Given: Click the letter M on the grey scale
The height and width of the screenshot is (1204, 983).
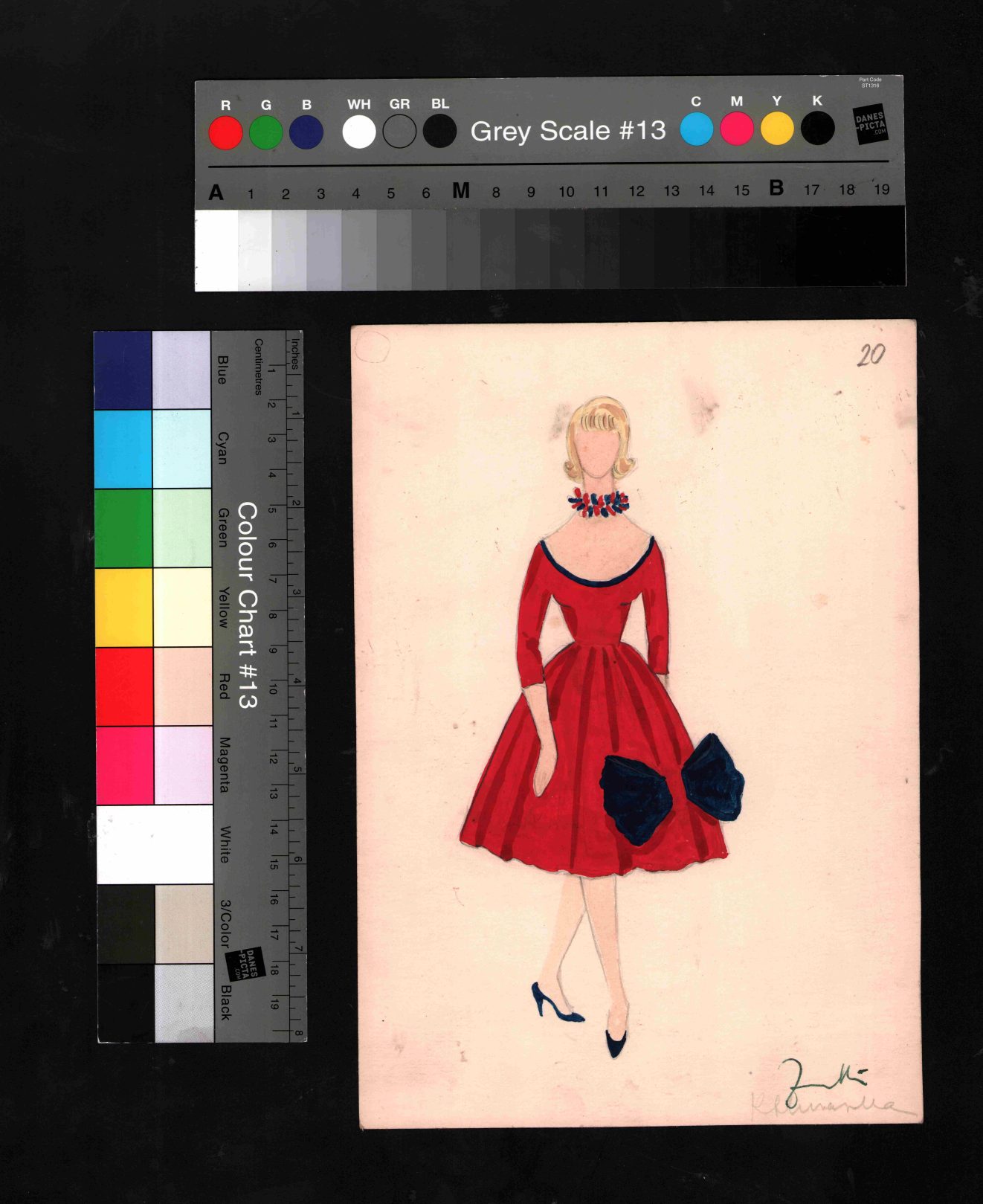Looking at the screenshot, I should [461, 191].
